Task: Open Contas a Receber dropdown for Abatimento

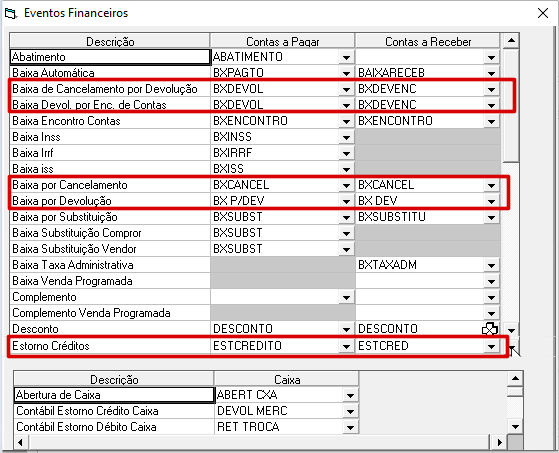Action: 491,57
